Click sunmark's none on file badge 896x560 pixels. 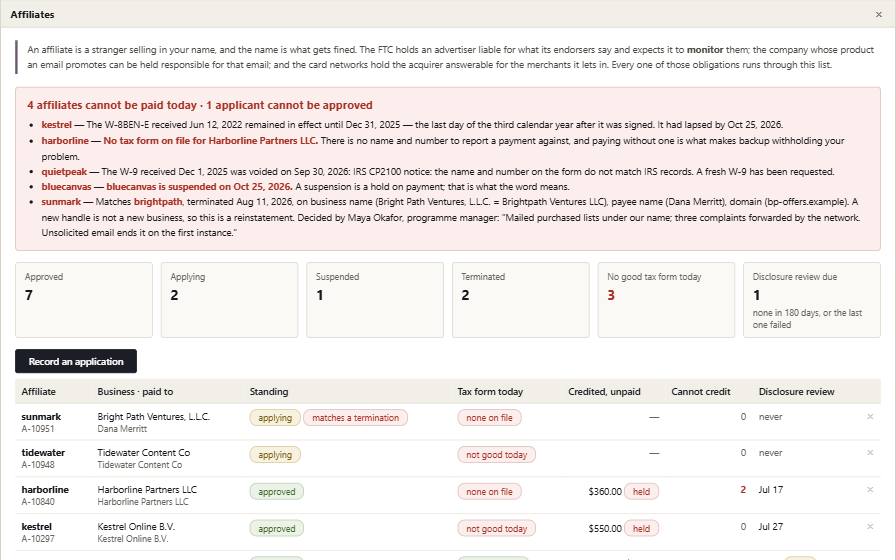click(489, 418)
